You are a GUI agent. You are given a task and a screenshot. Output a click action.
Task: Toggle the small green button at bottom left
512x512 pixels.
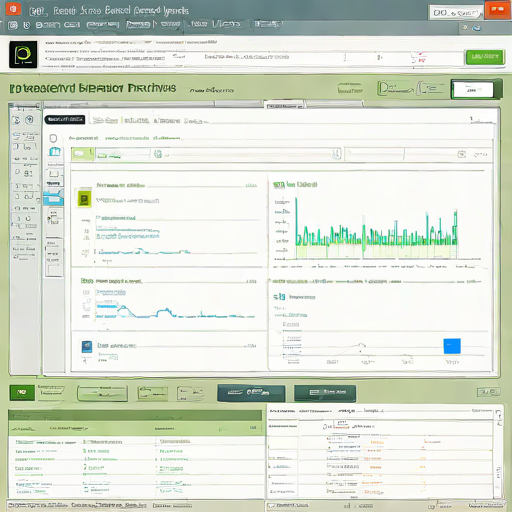pyautogui.click(x=22, y=392)
